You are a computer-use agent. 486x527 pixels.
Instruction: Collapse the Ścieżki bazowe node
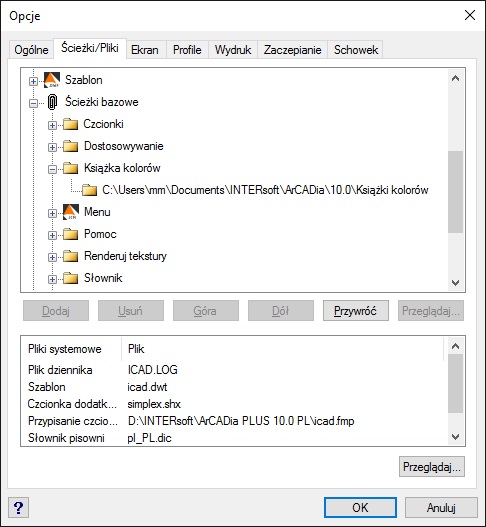(x=33, y=103)
